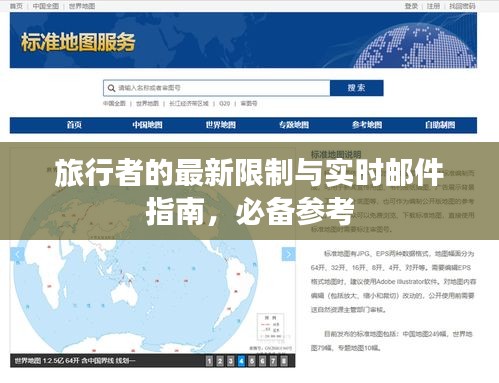Open 自助制图 navigation item

click(440, 125)
